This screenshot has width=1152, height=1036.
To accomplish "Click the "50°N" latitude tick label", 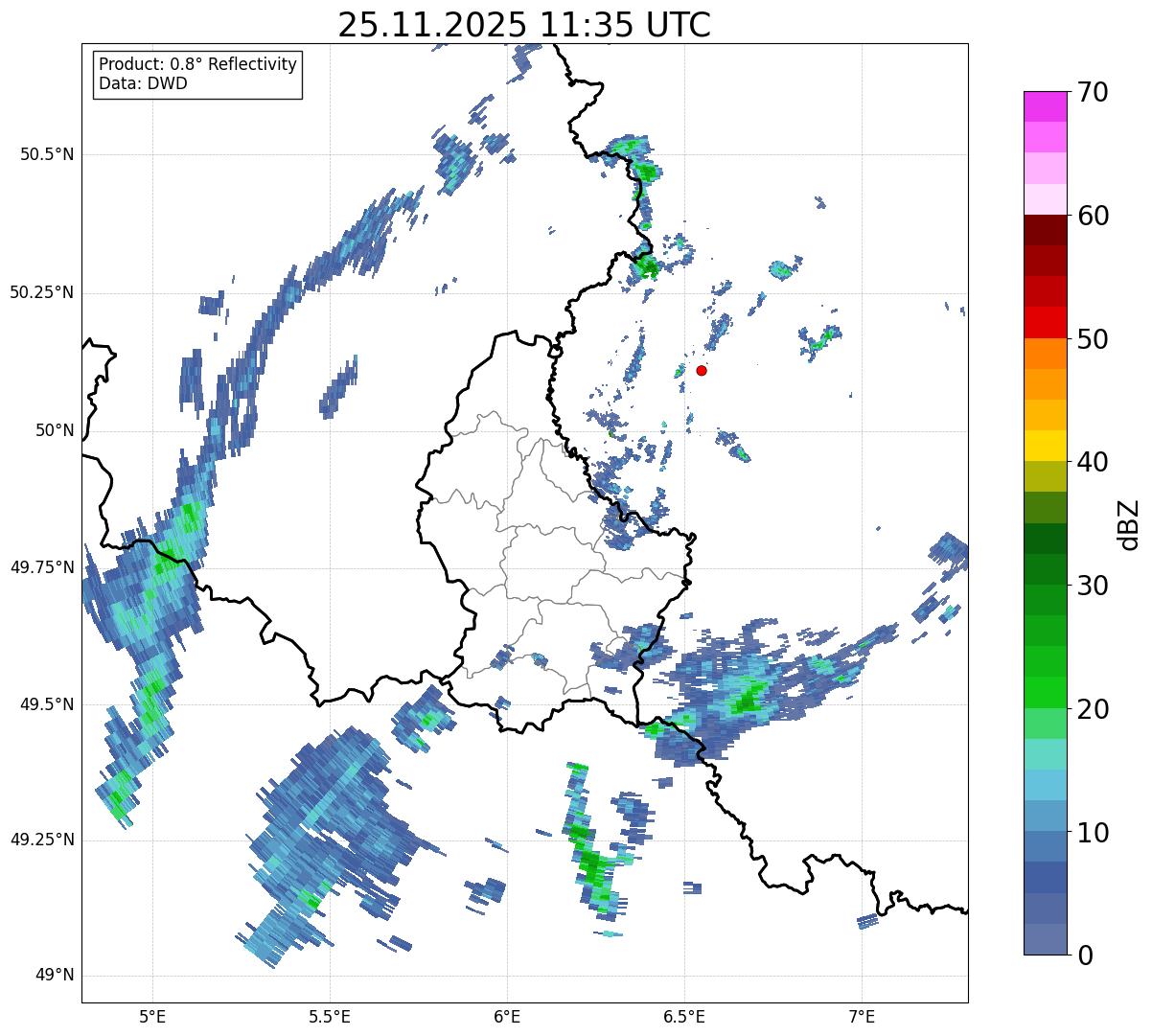I will (x=55, y=430).
